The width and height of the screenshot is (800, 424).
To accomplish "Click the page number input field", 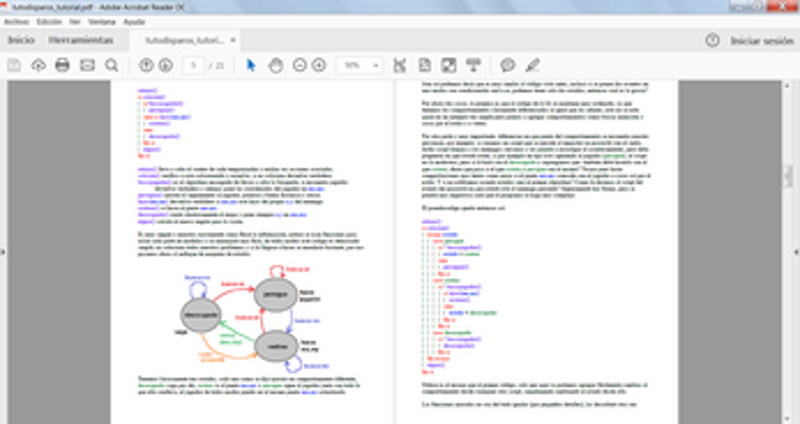I will click(193, 65).
